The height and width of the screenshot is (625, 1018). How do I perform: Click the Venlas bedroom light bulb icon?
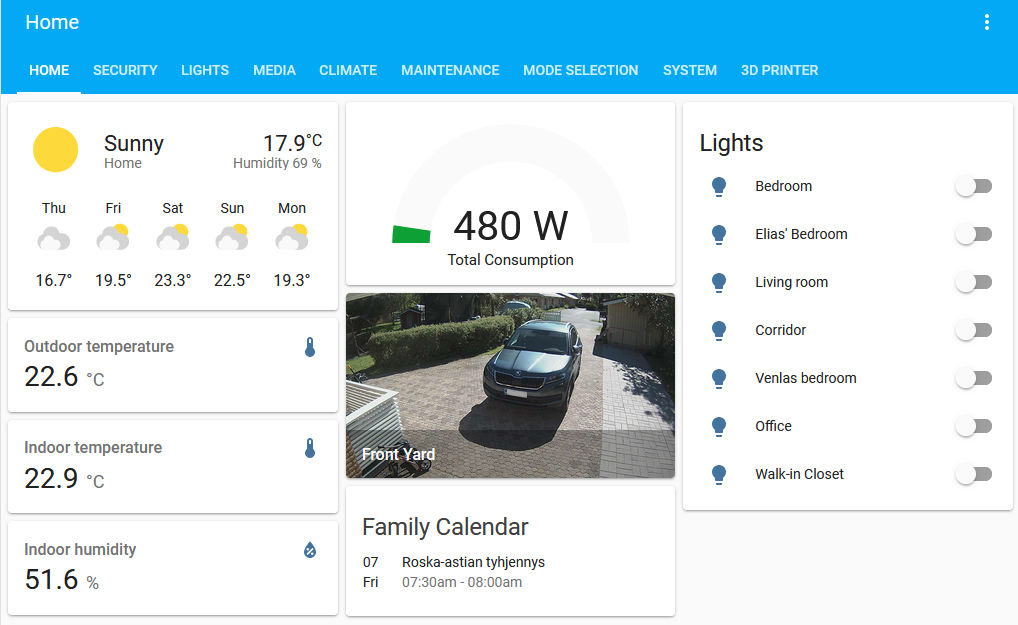(719, 378)
